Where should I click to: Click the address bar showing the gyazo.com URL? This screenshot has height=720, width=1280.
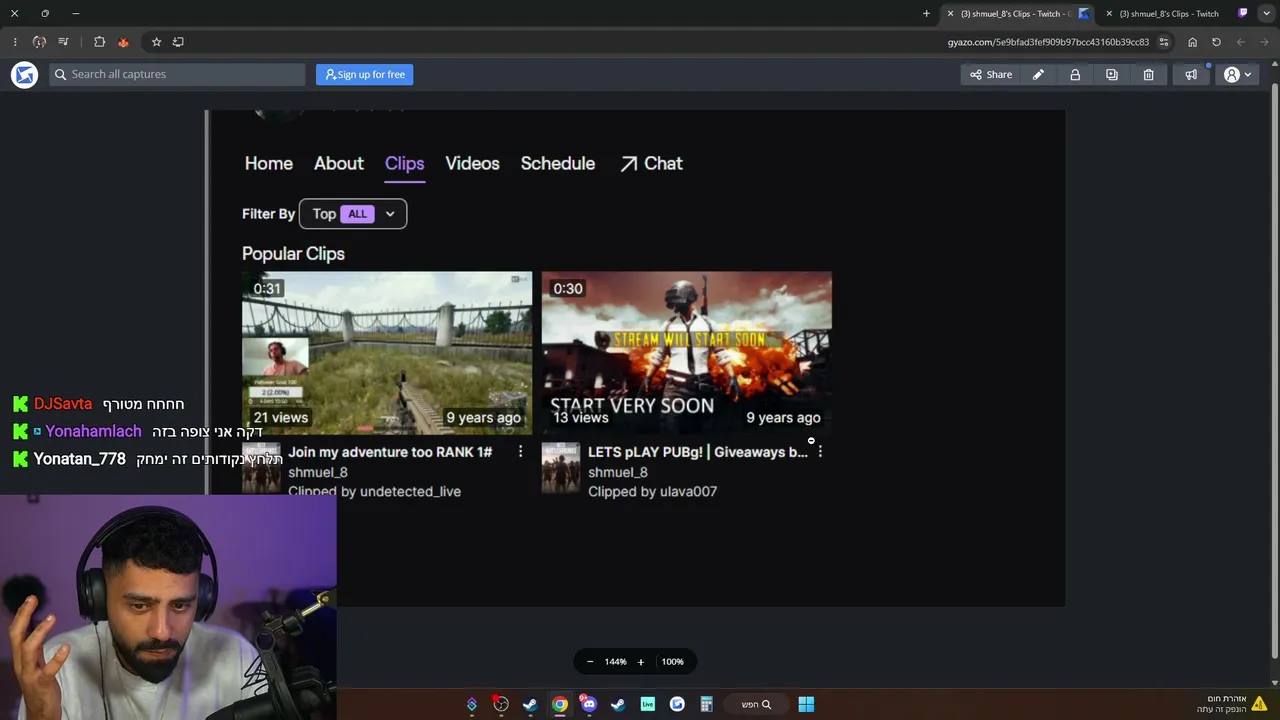tap(1048, 42)
